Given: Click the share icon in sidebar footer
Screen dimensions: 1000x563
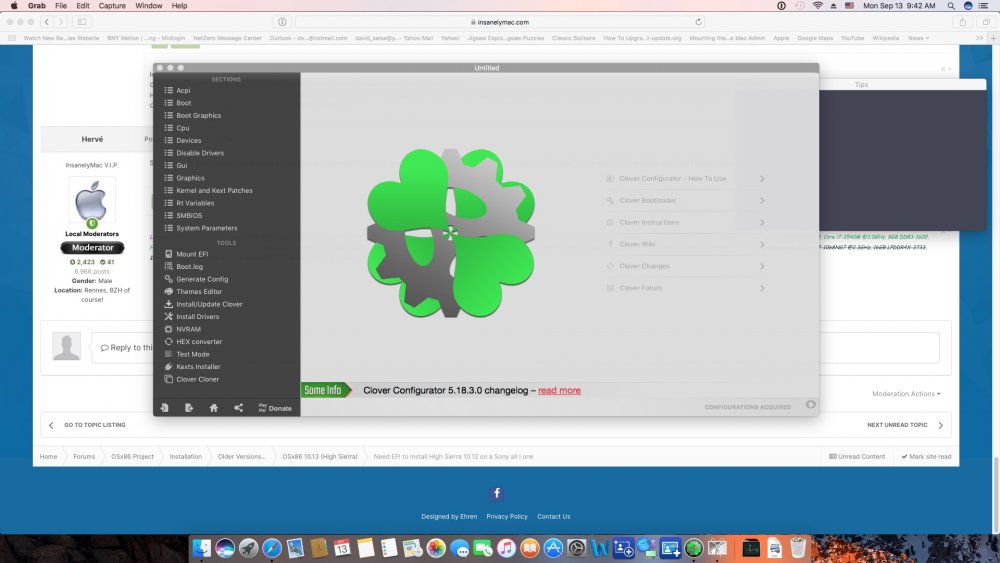Looking at the screenshot, I should (239, 408).
